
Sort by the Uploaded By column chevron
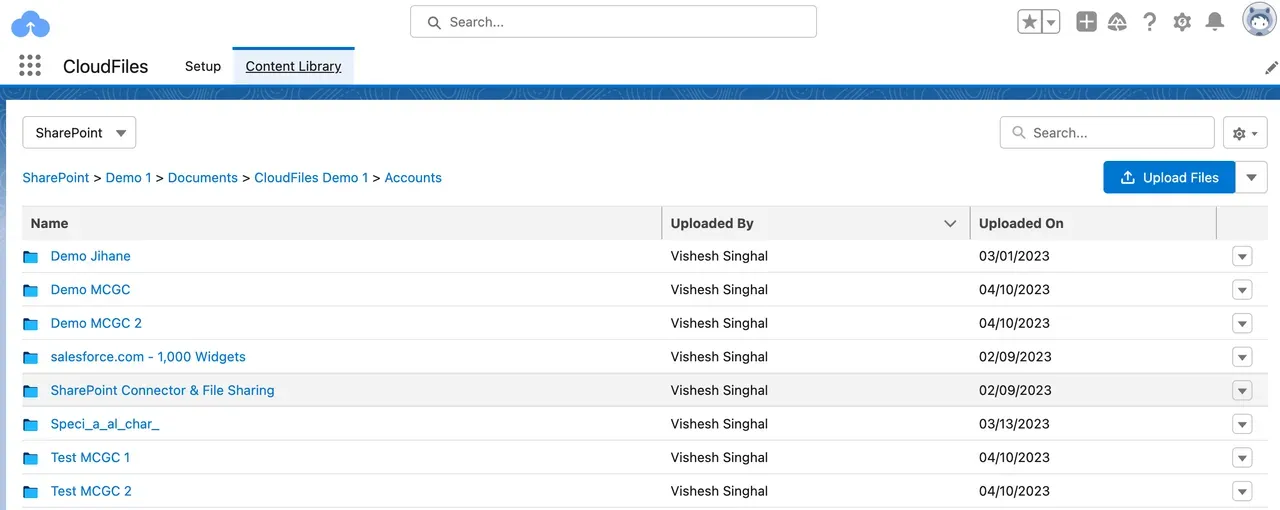pyautogui.click(x=950, y=223)
